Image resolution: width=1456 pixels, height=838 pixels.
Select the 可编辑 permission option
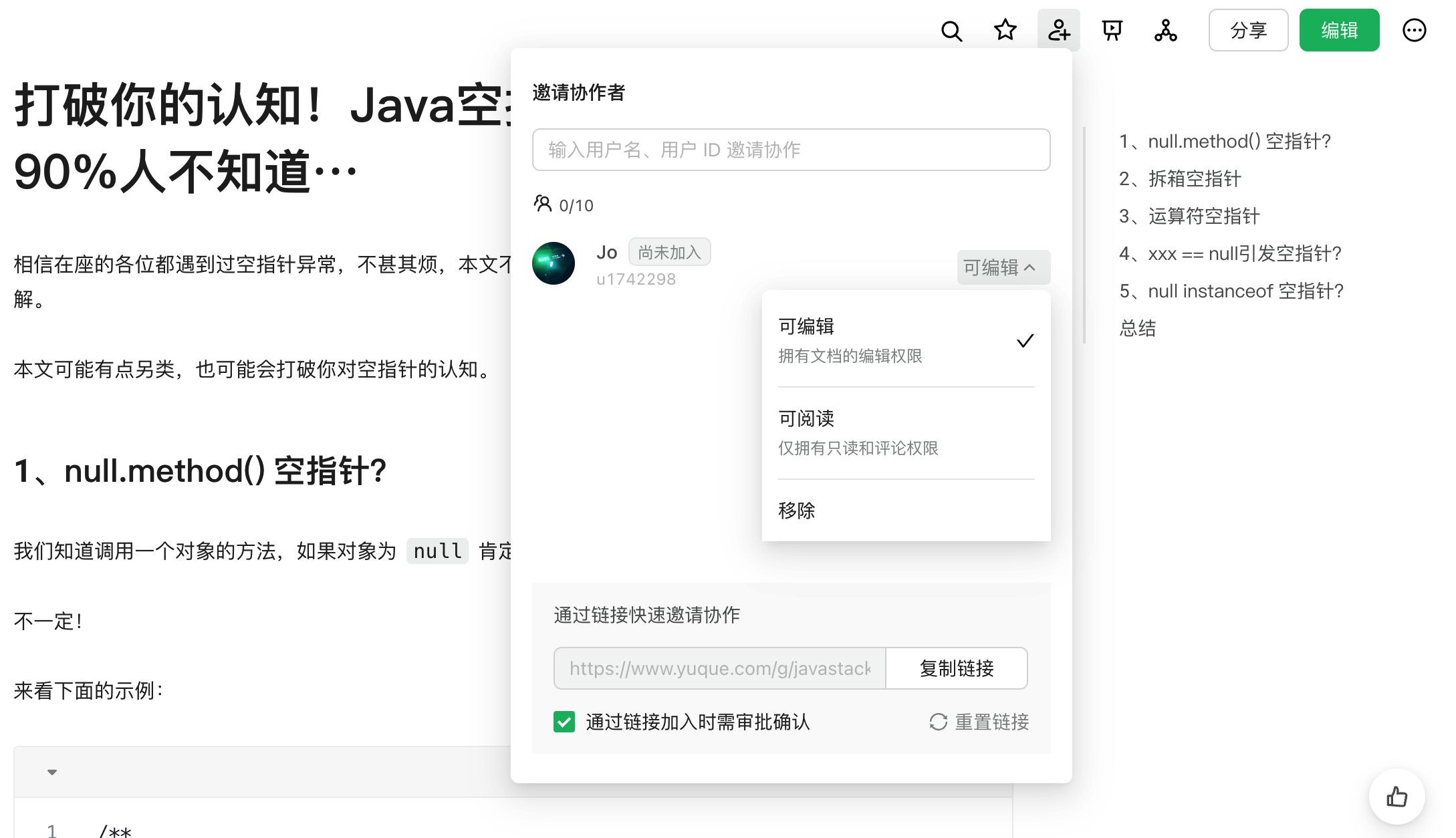click(906, 341)
